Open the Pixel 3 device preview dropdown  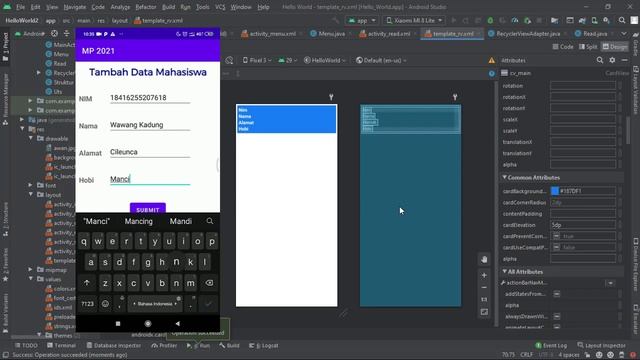point(257,60)
